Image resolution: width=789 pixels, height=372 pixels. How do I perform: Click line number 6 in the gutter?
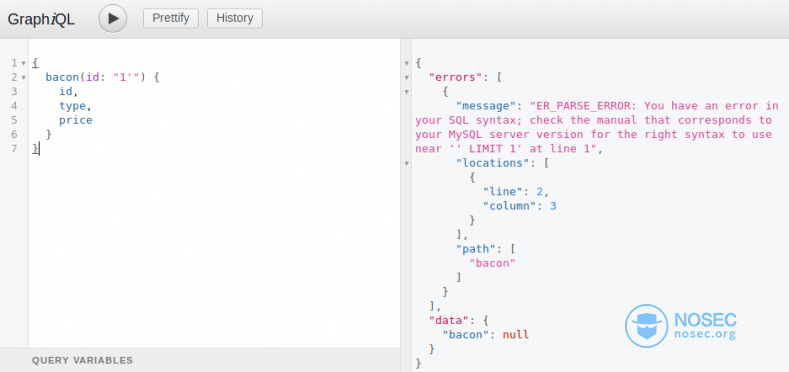coord(14,134)
